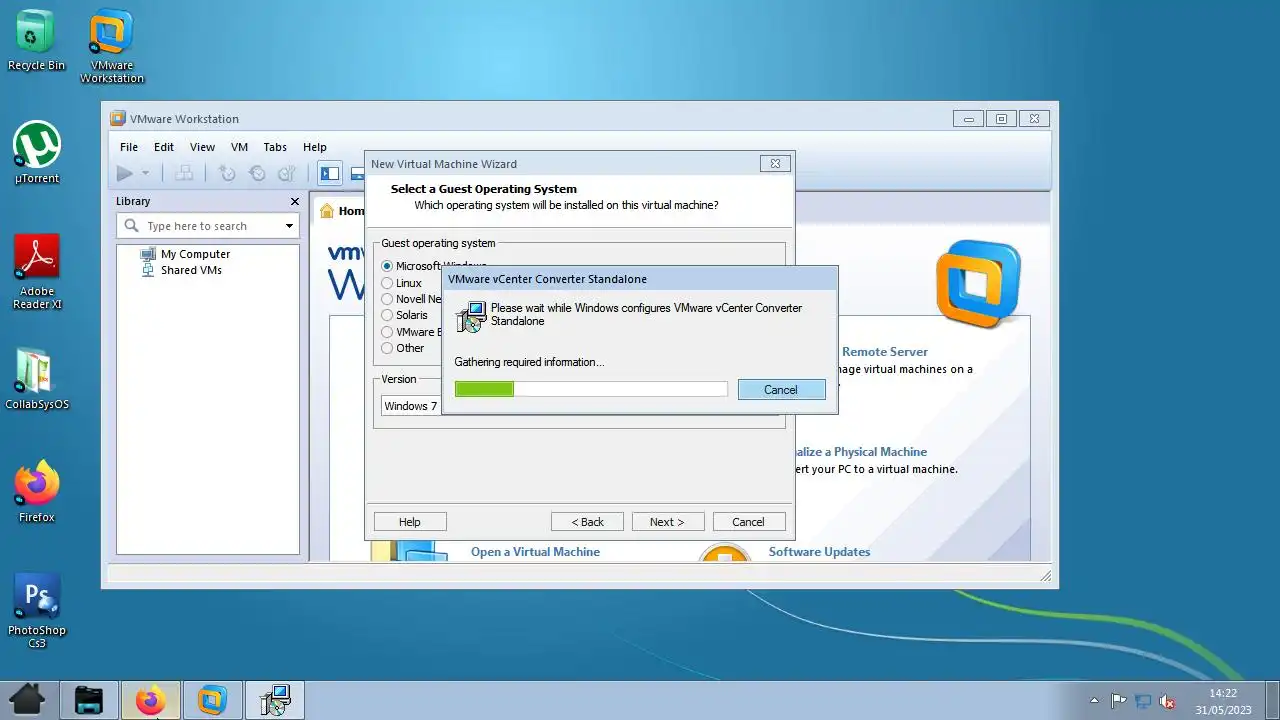Open the Library search dropdown arrow
This screenshot has height=720, width=1280.
point(289,226)
